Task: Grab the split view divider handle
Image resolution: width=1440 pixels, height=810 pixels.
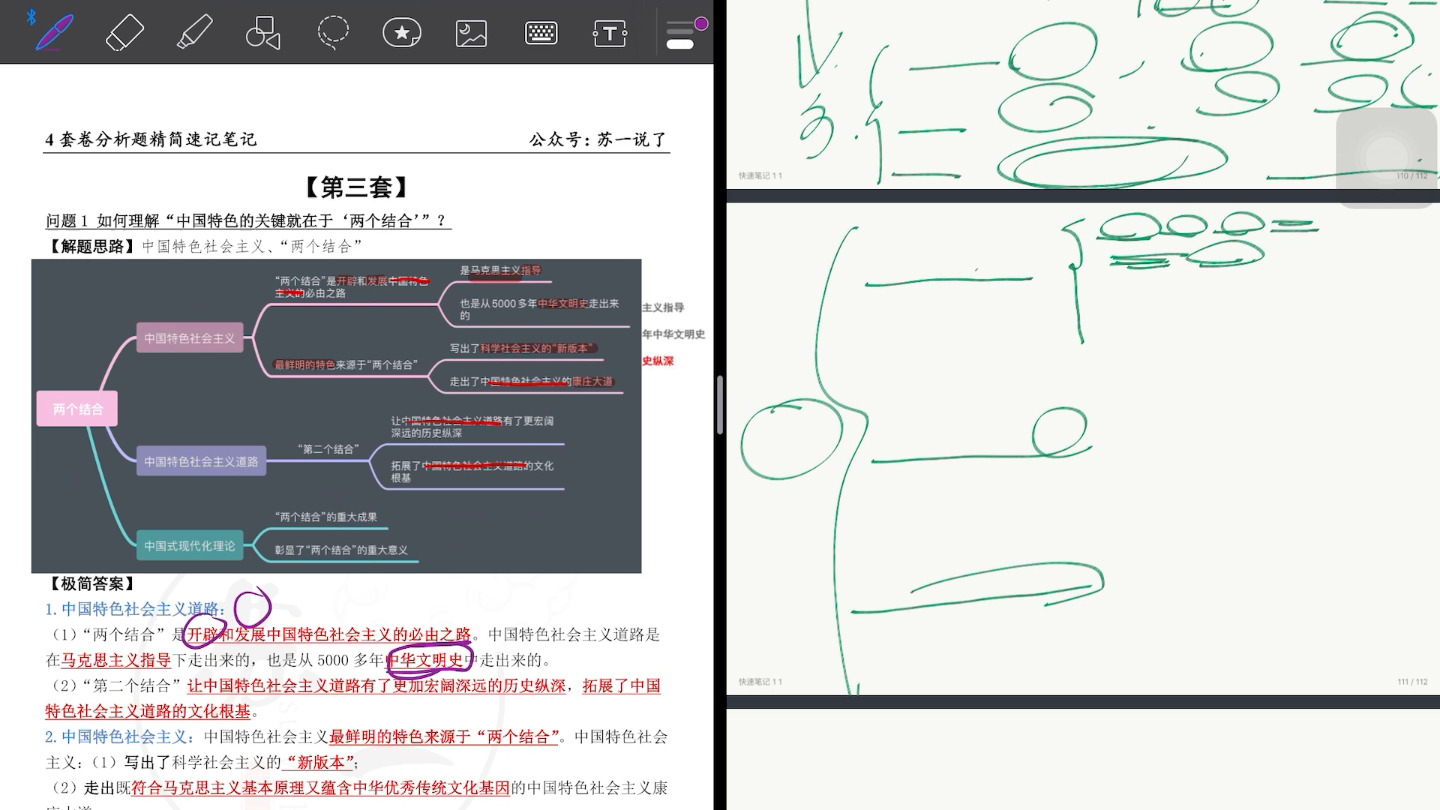Action: pos(720,405)
